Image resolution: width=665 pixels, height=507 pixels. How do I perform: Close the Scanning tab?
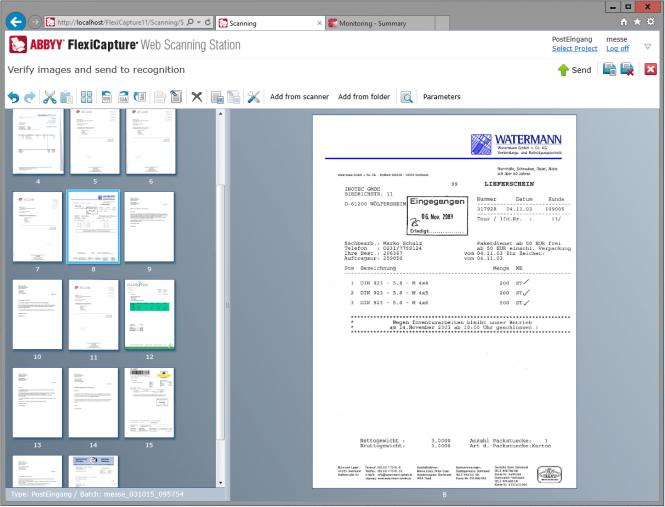pos(319,23)
